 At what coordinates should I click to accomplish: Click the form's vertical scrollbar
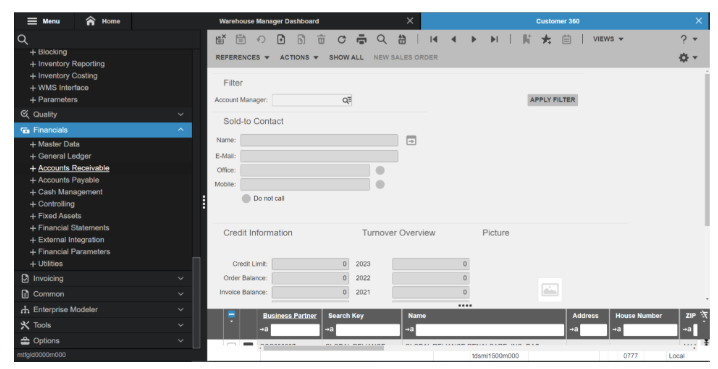(x=707, y=149)
